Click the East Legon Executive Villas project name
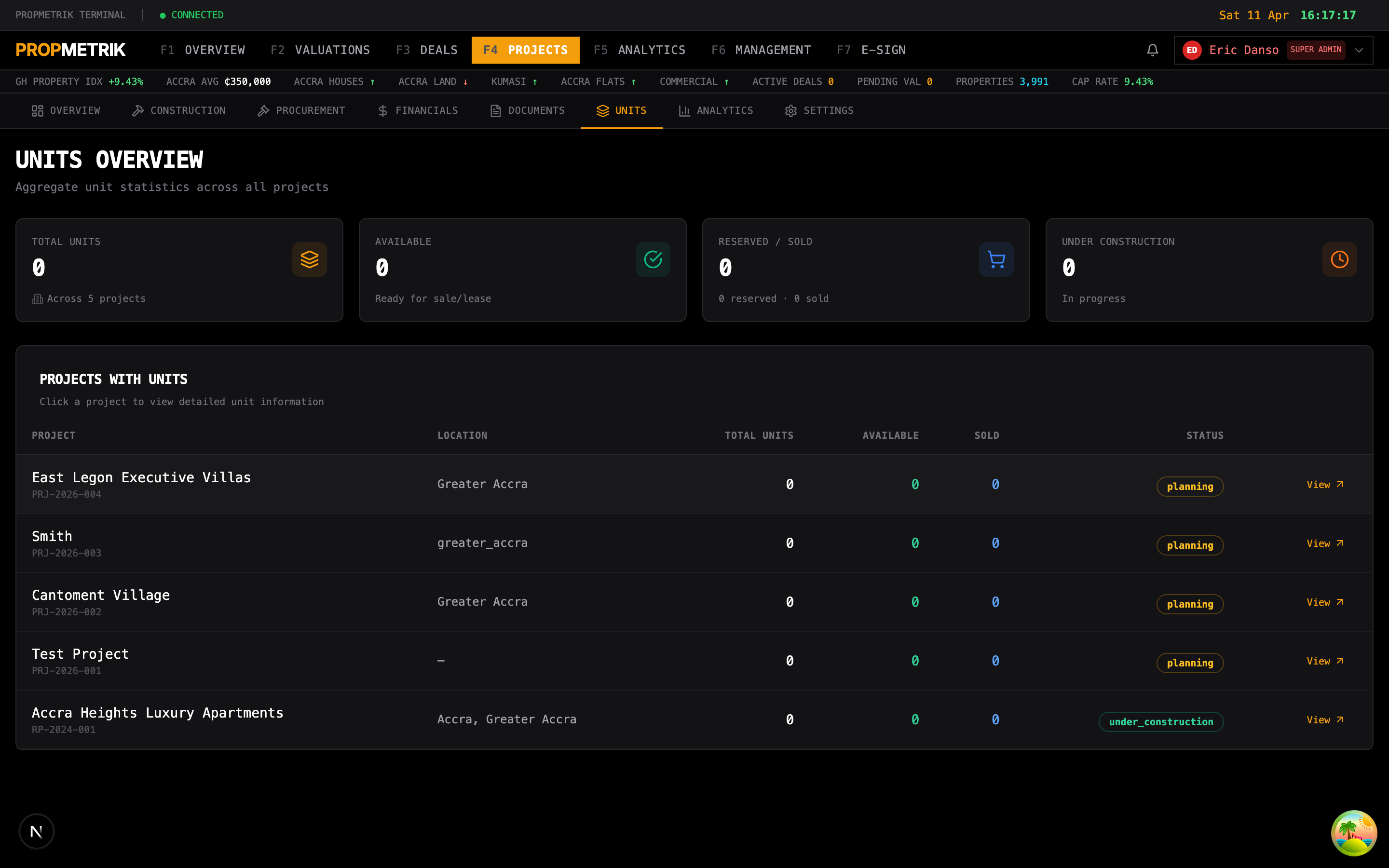This screenshot has height=868, width=1389. coord(141,477)
